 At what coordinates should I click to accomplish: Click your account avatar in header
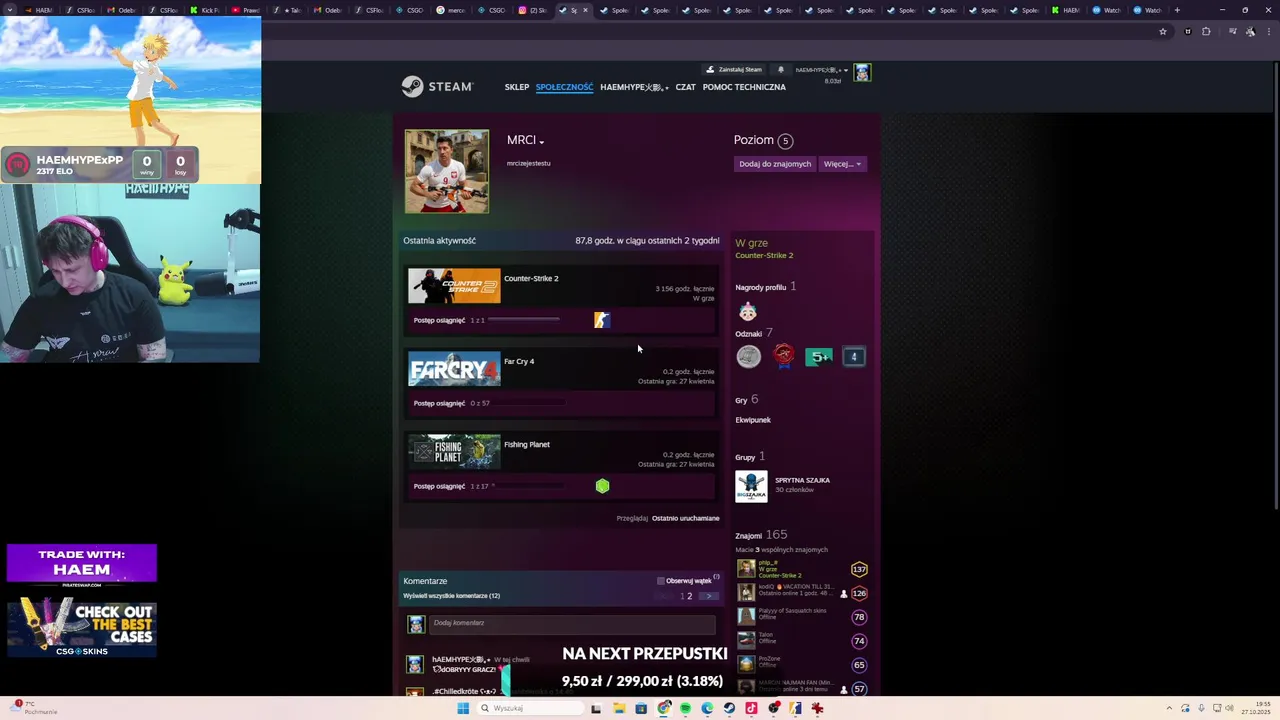(x=862, y=72)
